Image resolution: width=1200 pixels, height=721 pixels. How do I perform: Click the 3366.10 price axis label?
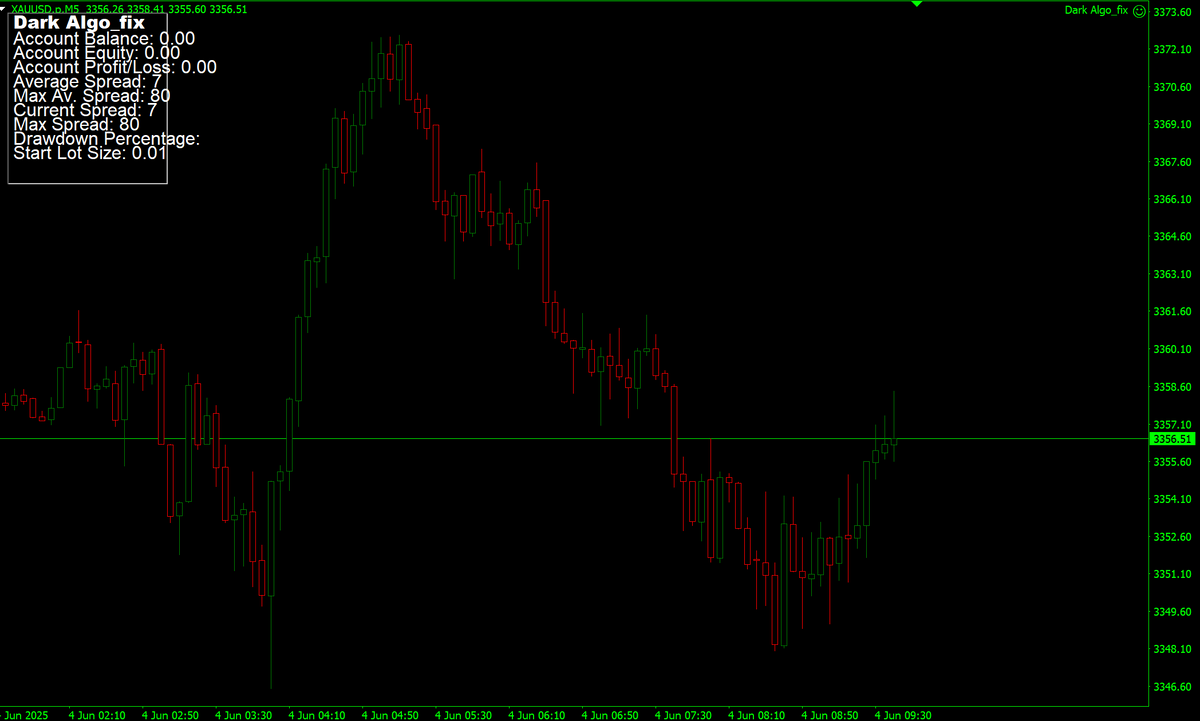[1172, 200]
